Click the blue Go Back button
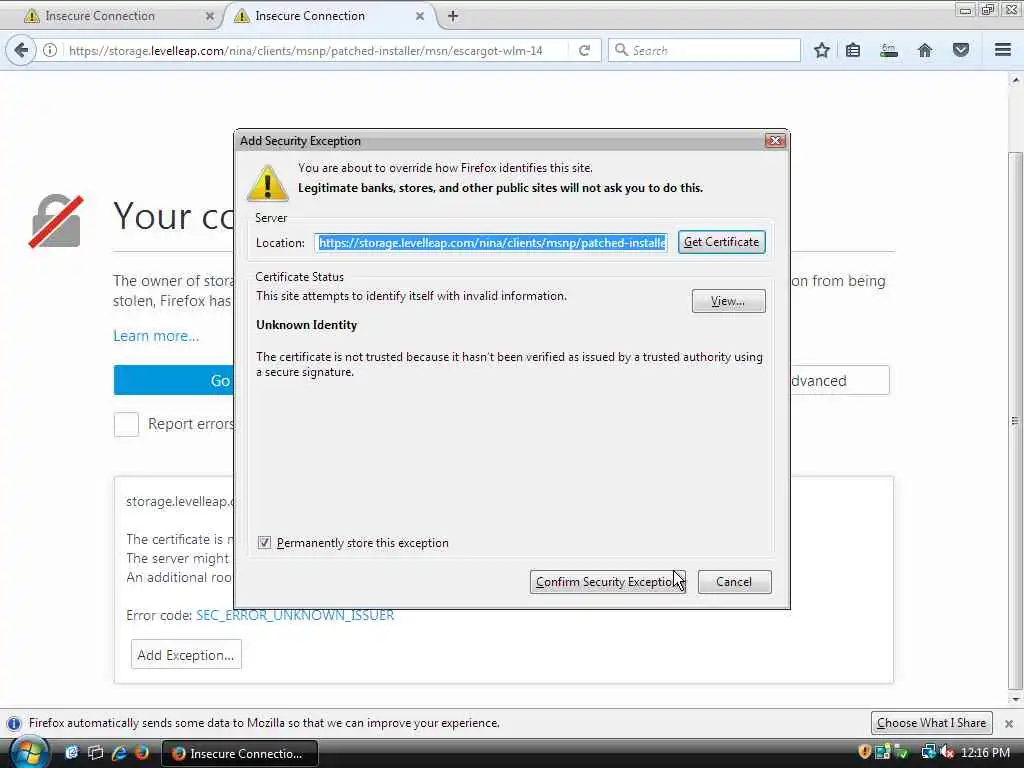The image size is (1024, 768). click(174, 380)
